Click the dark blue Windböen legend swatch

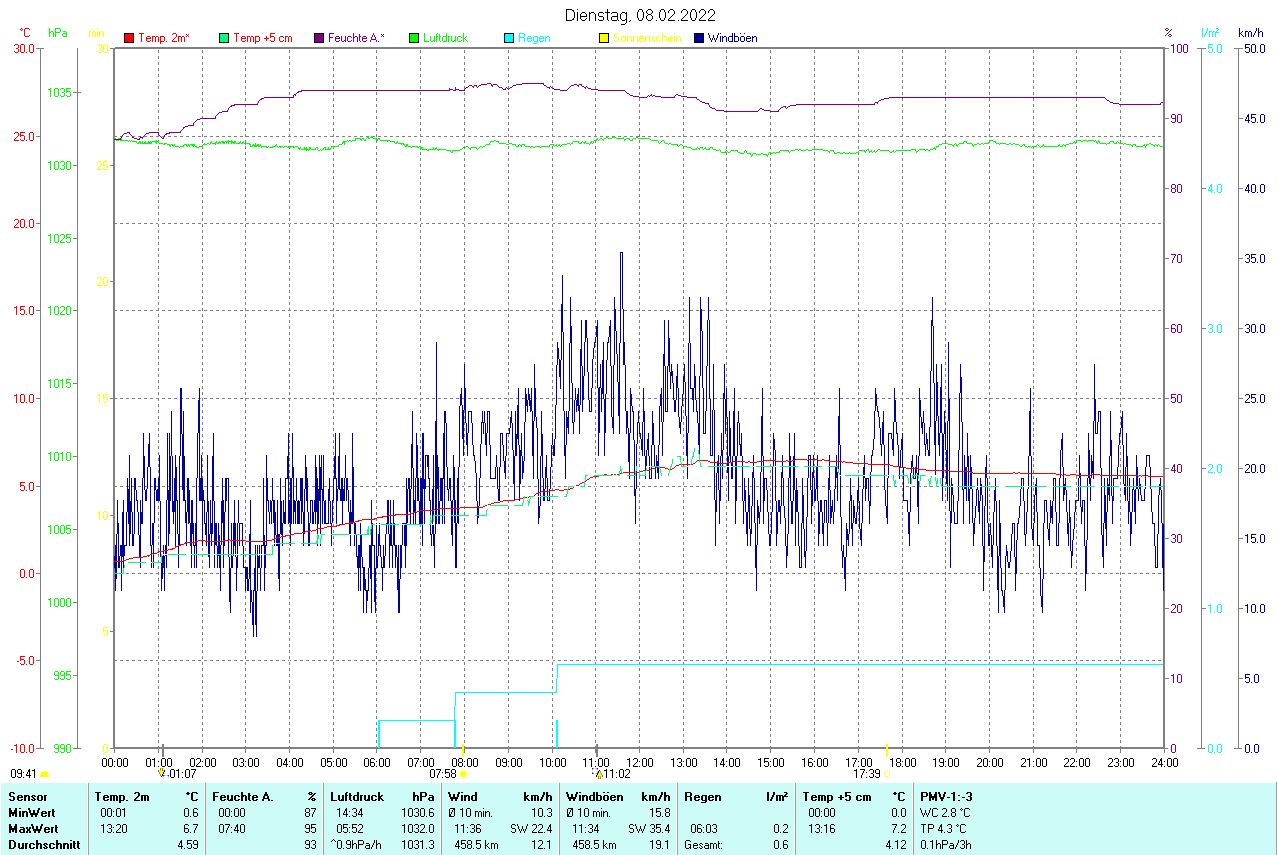pyautogui.click(x=700, y=38)
